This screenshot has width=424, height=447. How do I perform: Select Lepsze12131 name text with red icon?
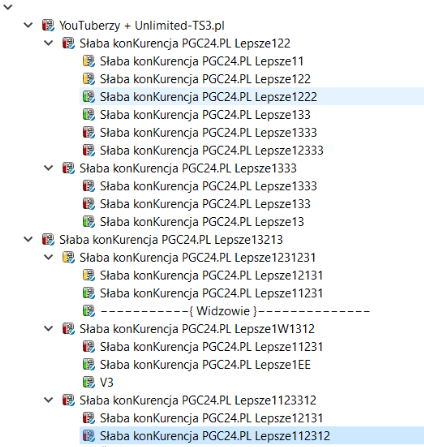212,418
